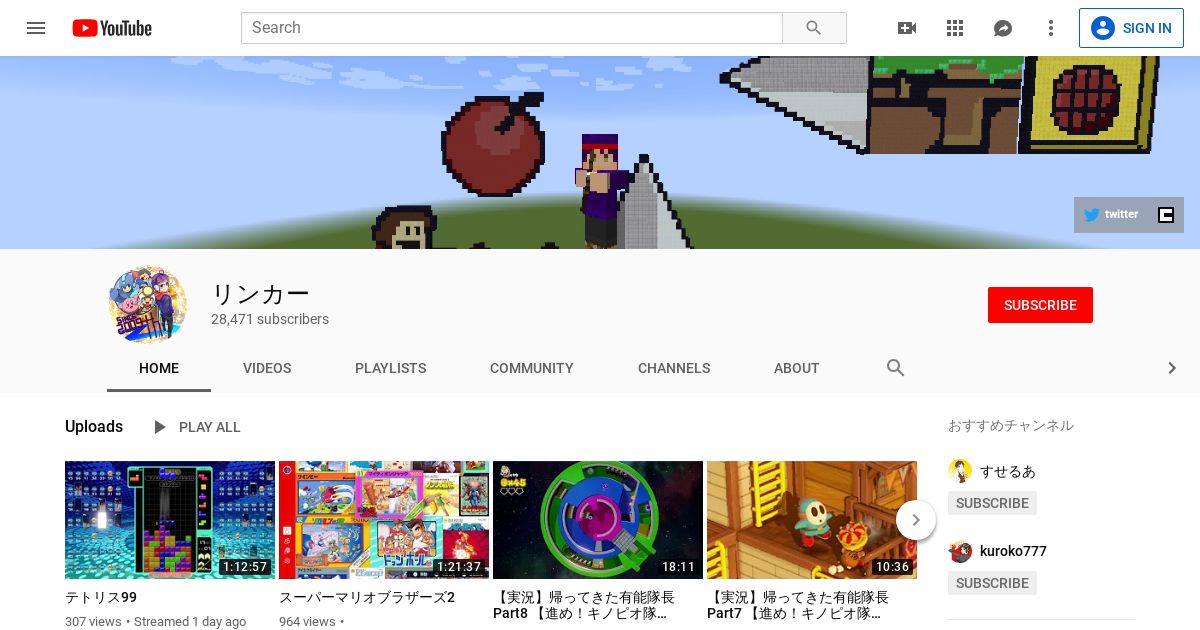Focus the Search input field
Image resolution: width=1200 pixels, height=630 pixels.
(512, 28)
